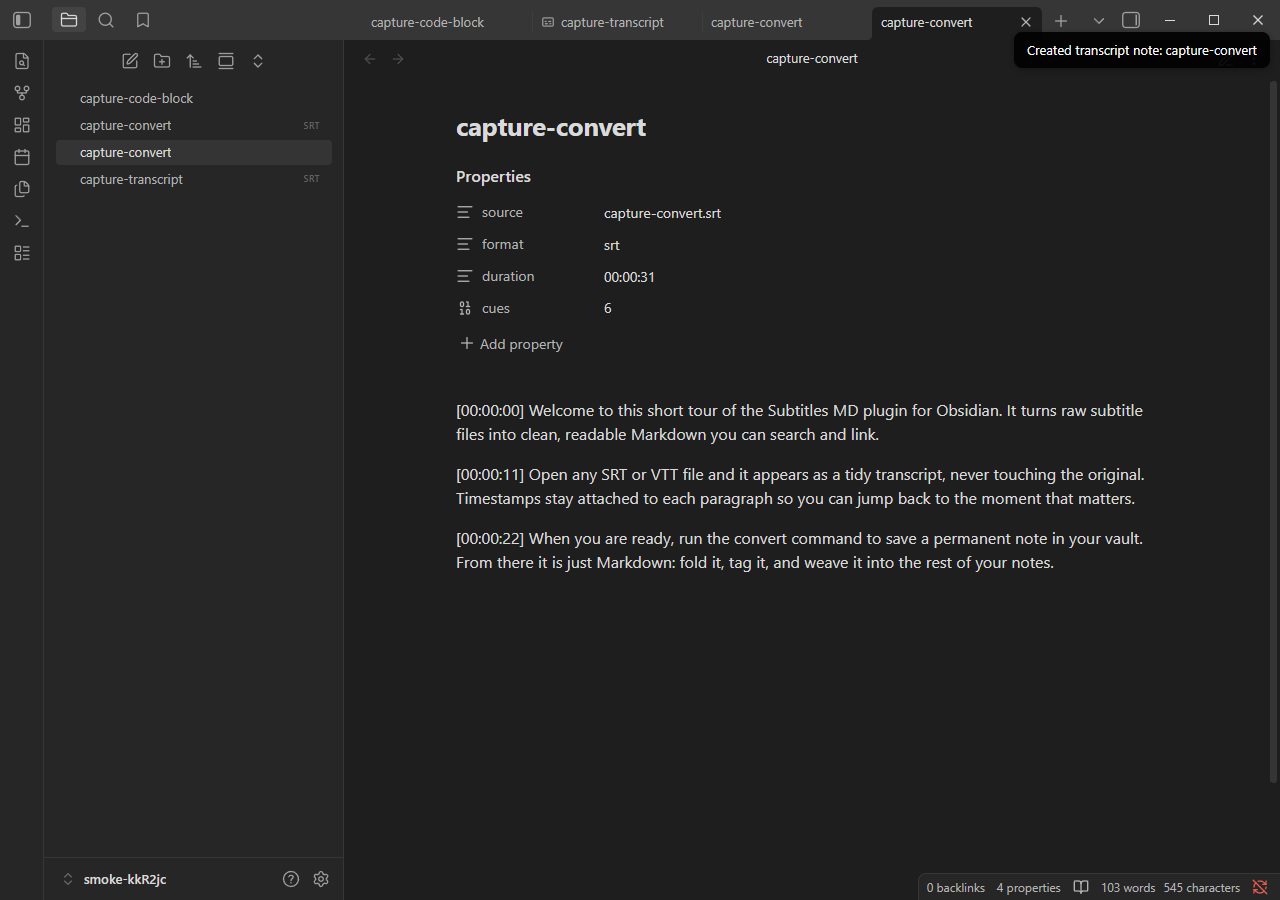Insert template icon in ribbon

tap(22, 189)
